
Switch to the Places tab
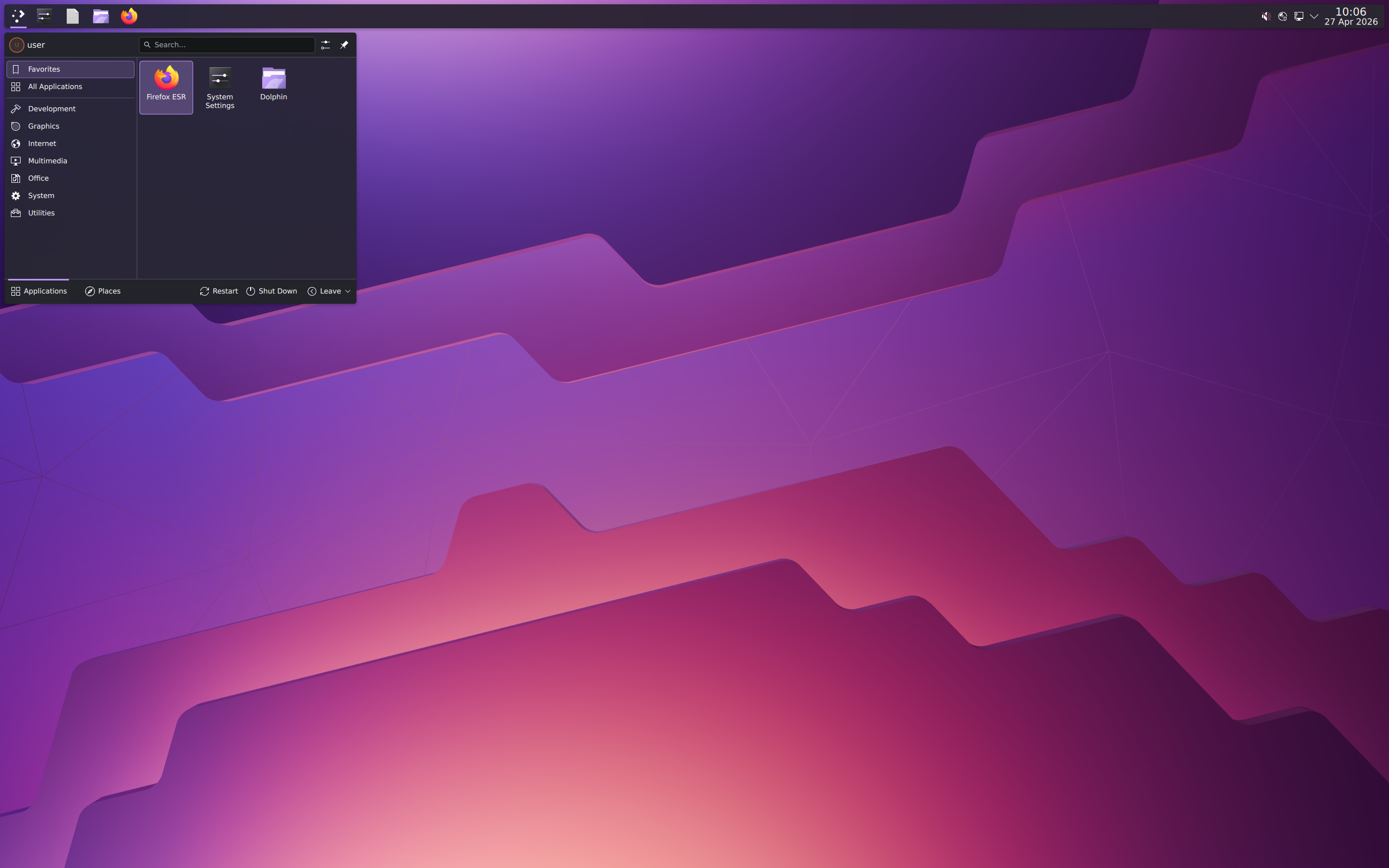[103, 291]
